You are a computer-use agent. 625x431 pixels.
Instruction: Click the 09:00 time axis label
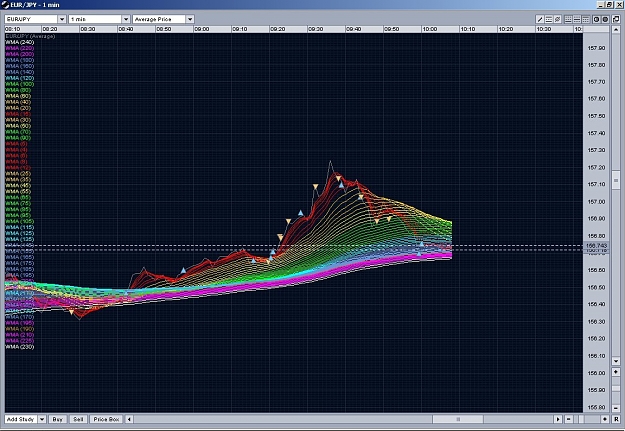(x=202, y=29)
